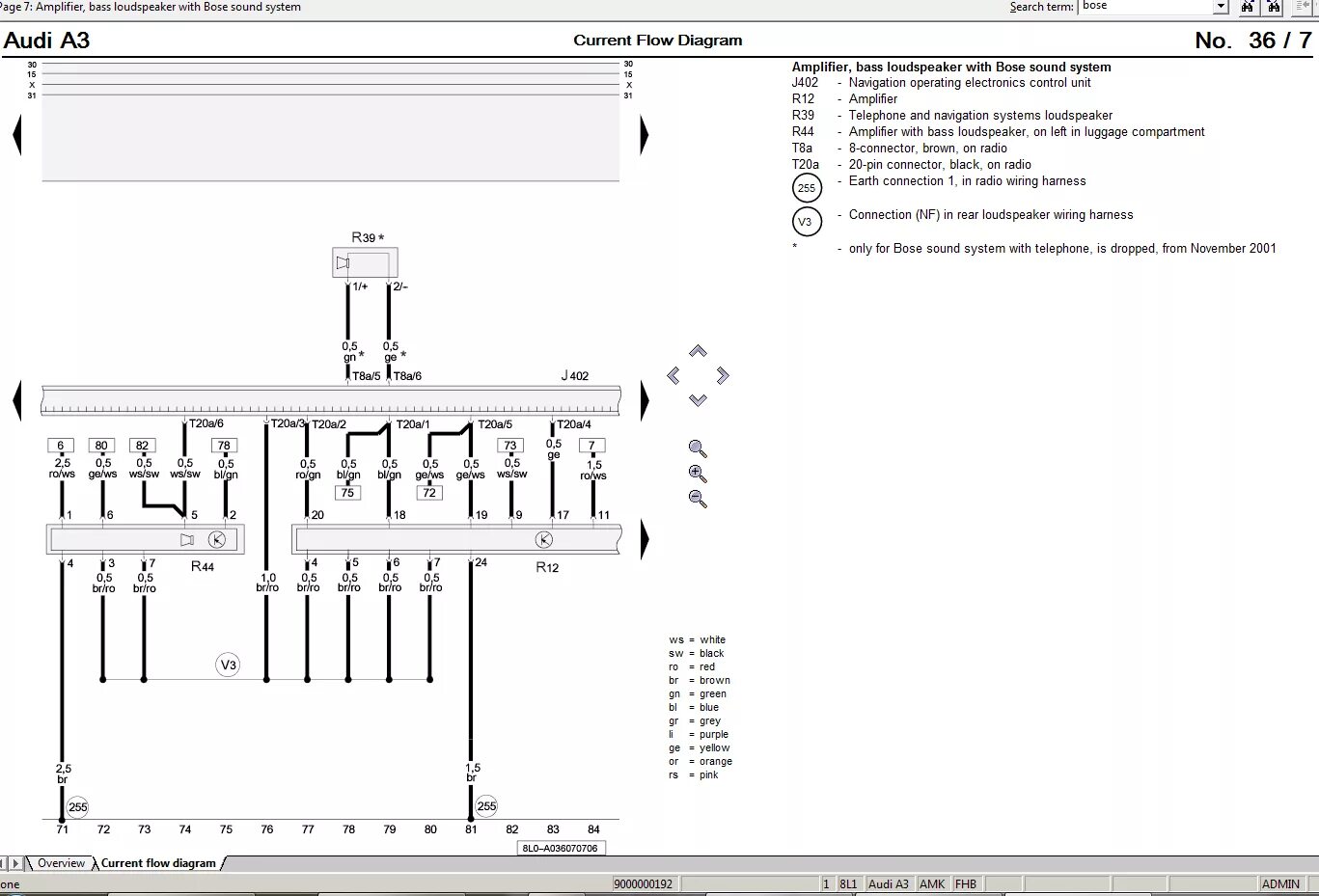Click the T20a/6 connector pin label
Viewport: 1319px width, 896px height.
click(x=206, y=423)
